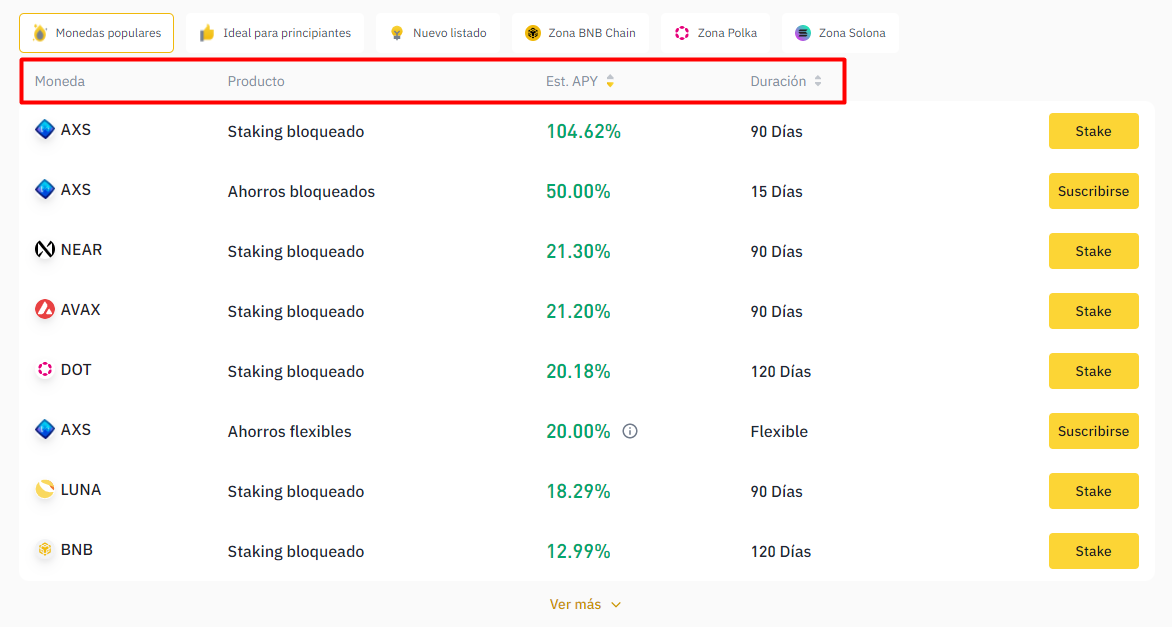Click the Flexible duration value
The image size is (1172, 627).
[779, 431]
